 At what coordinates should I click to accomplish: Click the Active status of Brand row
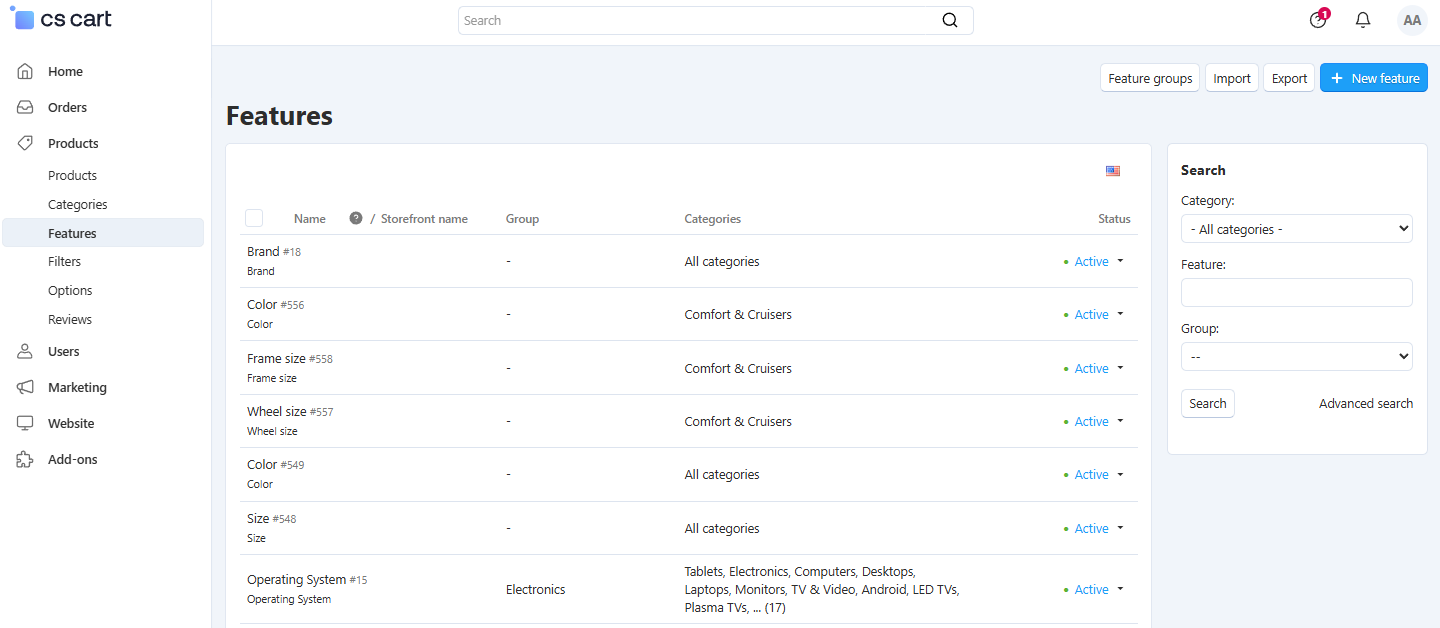[x=1091, y=261]
